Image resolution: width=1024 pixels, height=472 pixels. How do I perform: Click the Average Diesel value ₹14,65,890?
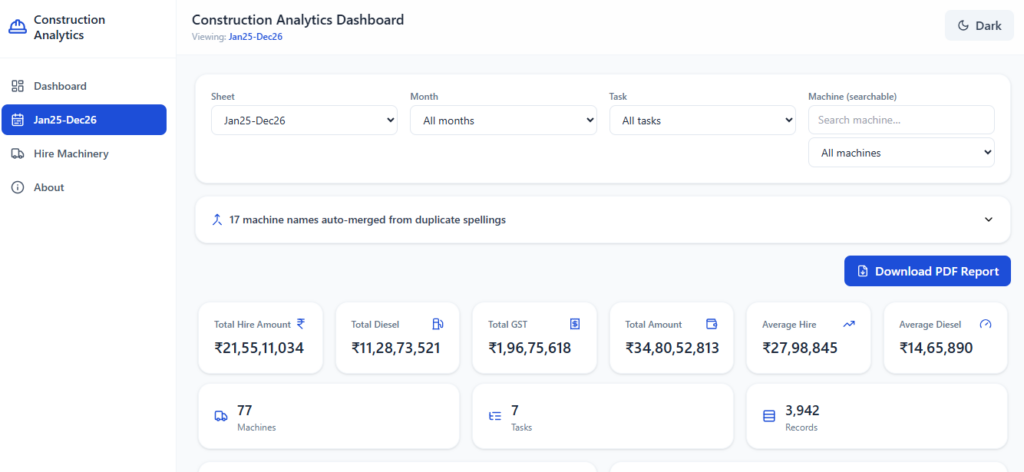pos(936,348)
